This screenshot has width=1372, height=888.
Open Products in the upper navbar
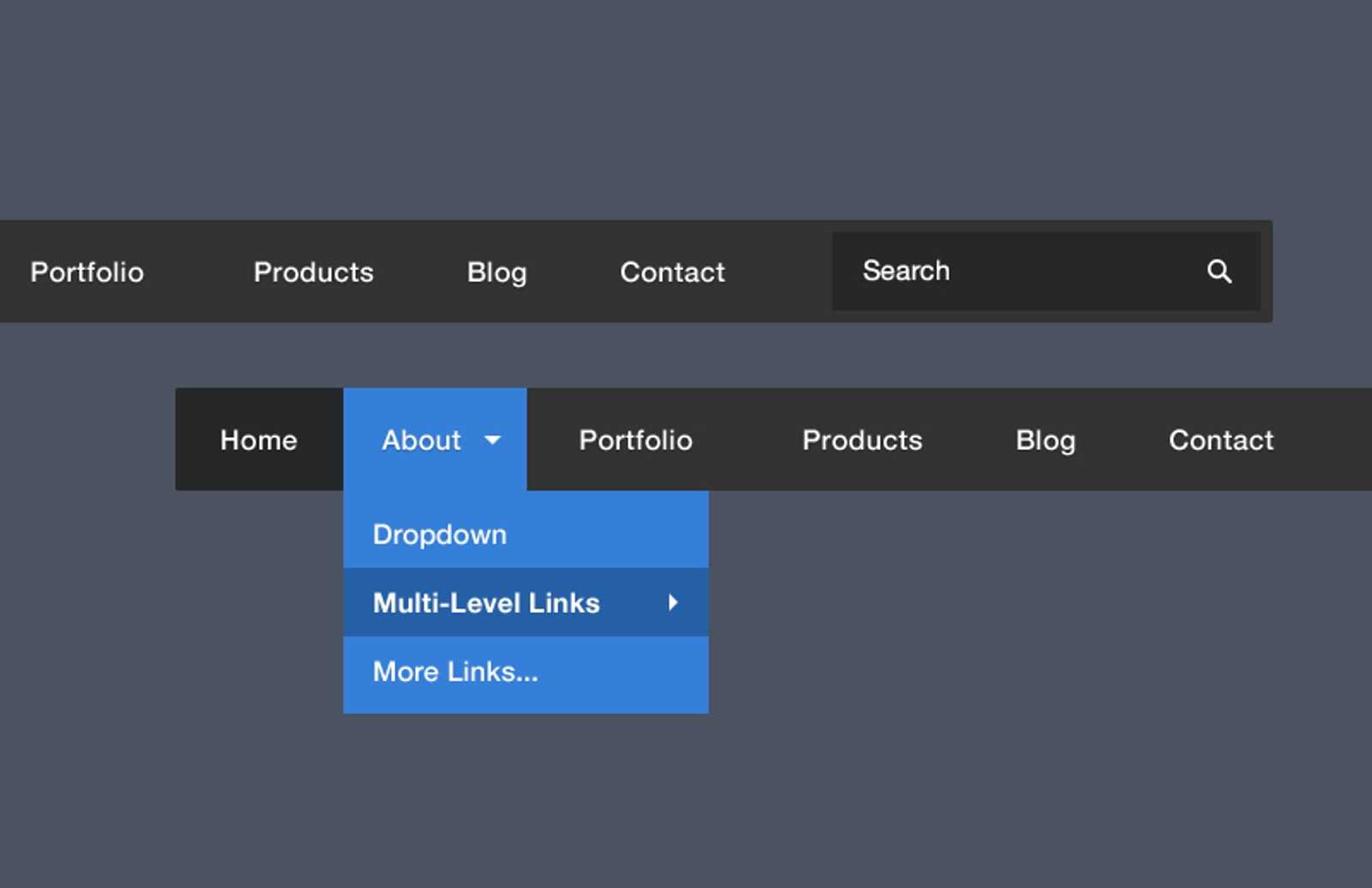(313, 273)
